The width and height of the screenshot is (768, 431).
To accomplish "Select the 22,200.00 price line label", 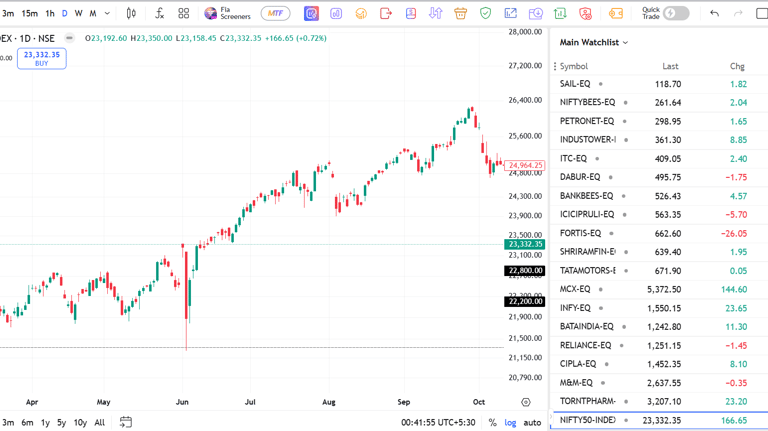I will tap(525, 301).
